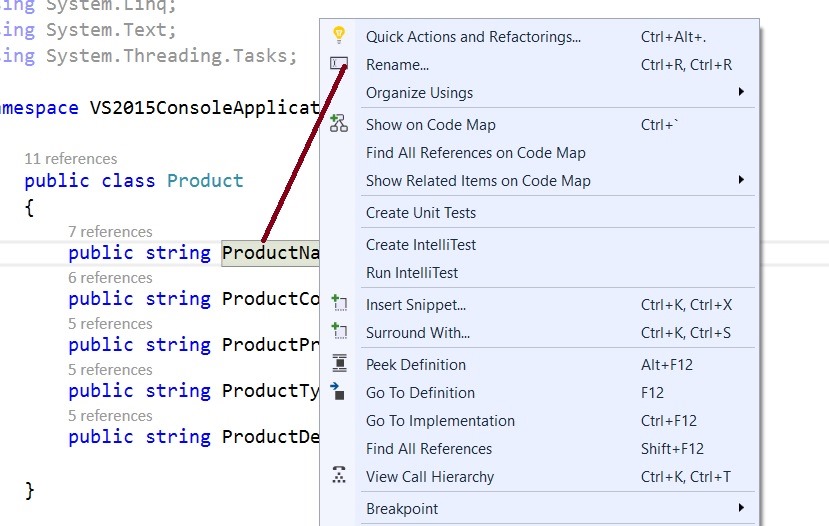Click the Peek Definition icon
The image size is (829, 526).
tap(339, 364)
